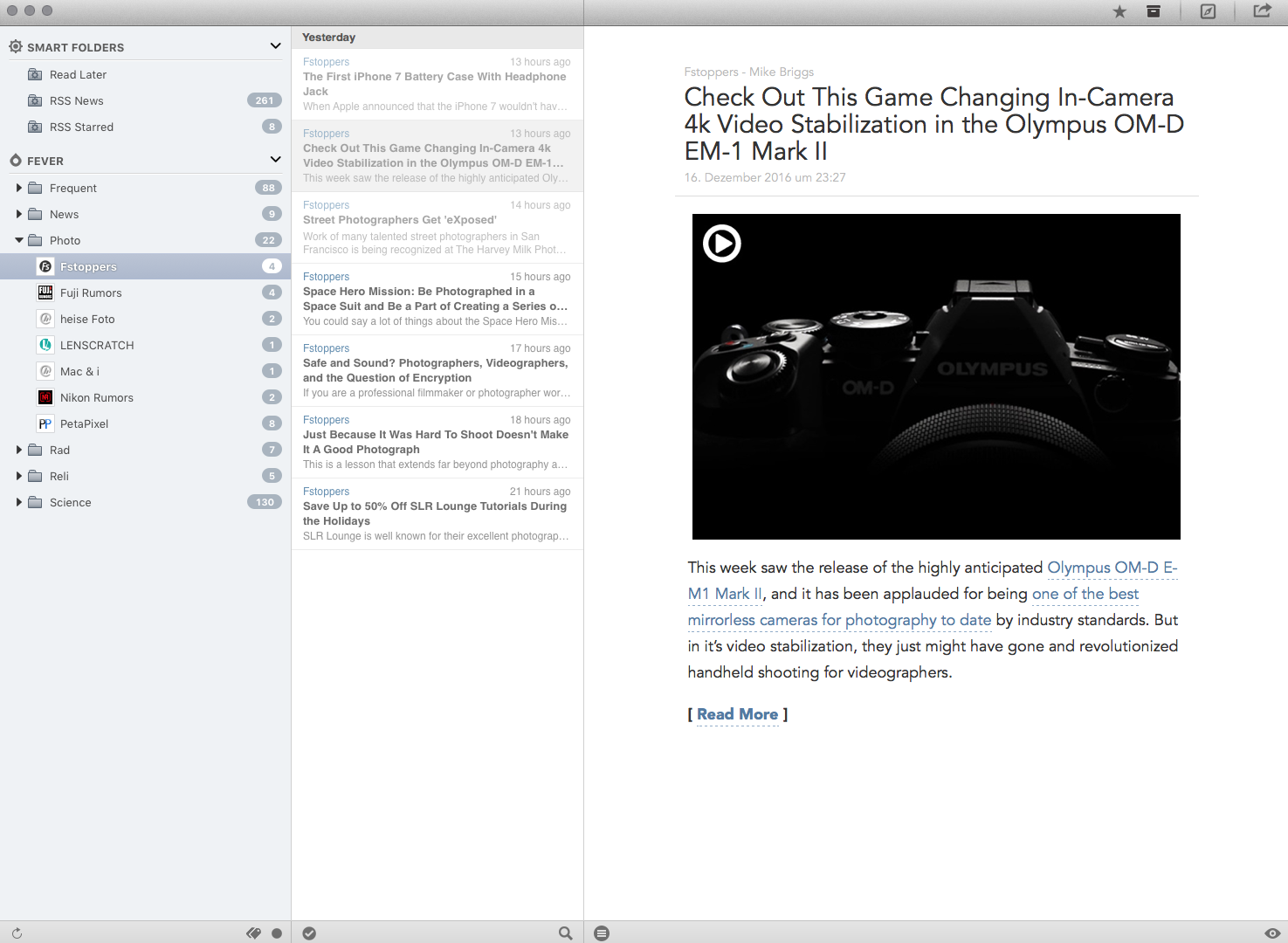Image resolution: width=1288 pixels, height=943 pixels.
Task: Open the Read Later smart folder
Action: pos(146,74)
